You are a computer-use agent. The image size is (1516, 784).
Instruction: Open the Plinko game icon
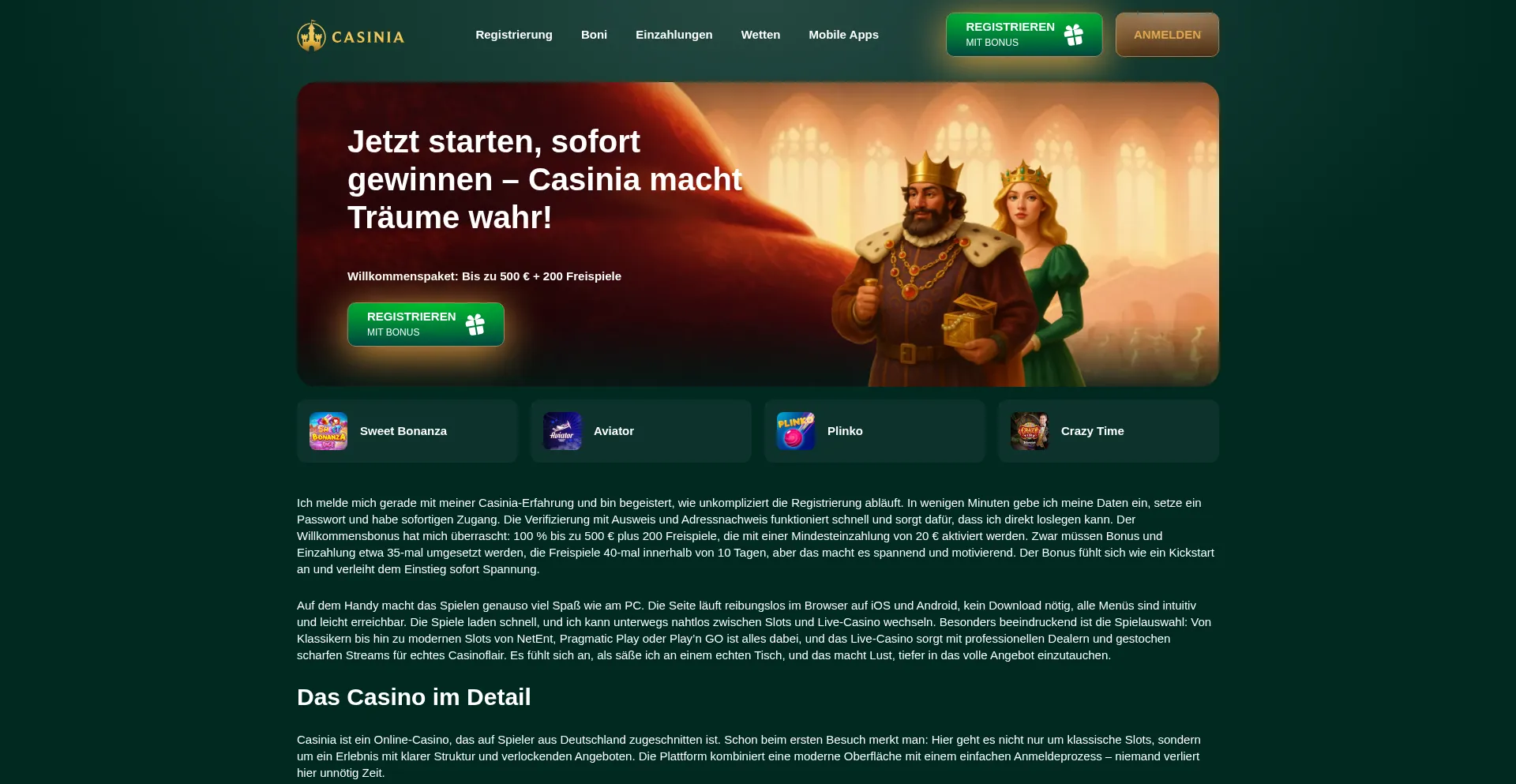click(796, 431)
